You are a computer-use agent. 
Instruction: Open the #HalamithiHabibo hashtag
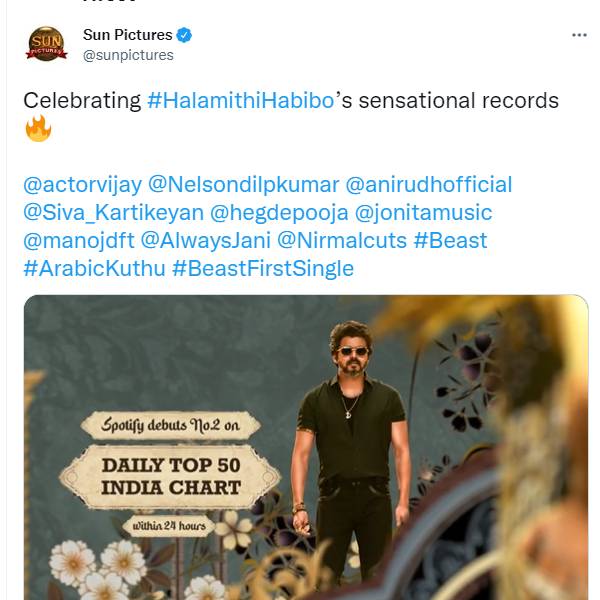click(238, 101)
